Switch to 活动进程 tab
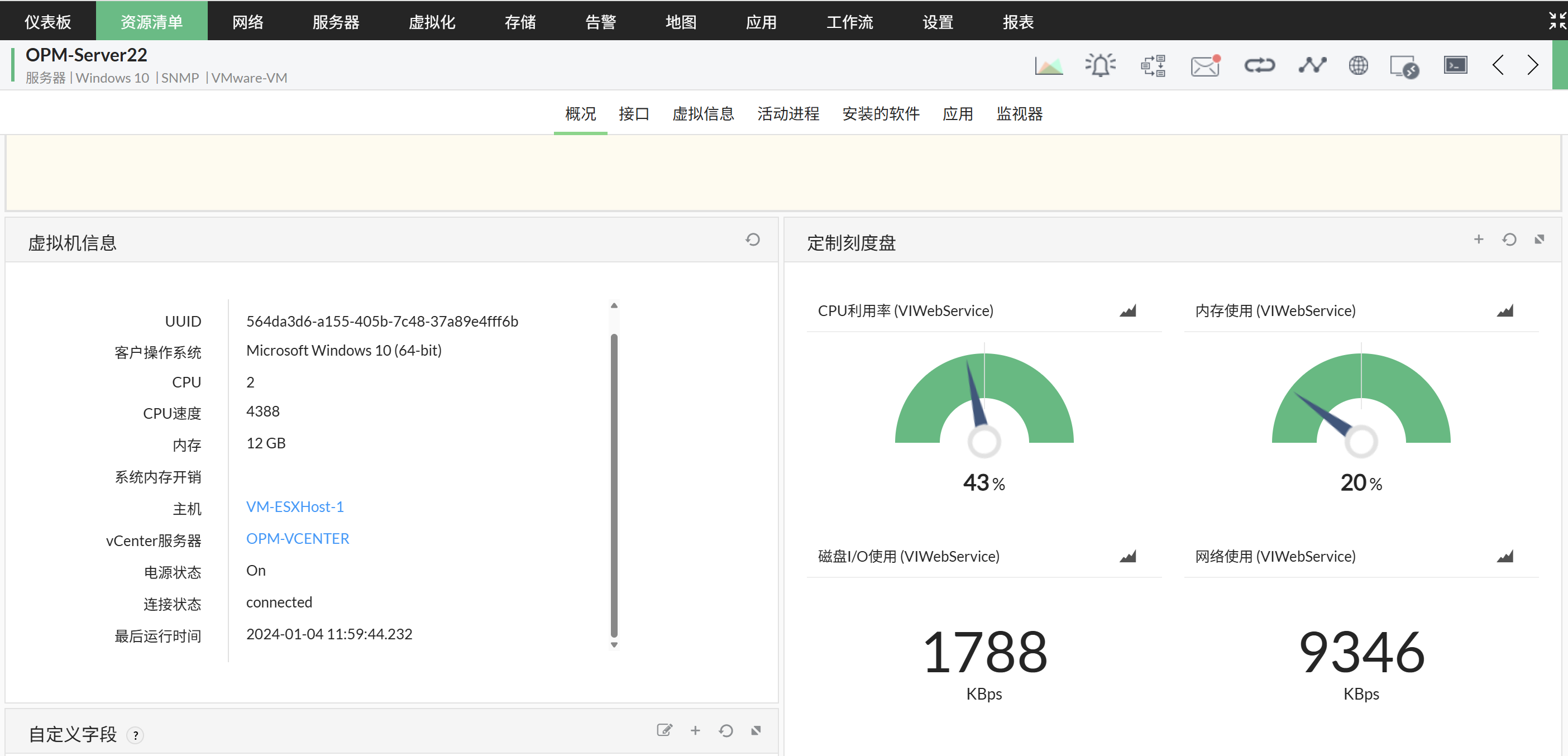The width and height of the screenshot is (1568, 756). (x=788, y=114)
